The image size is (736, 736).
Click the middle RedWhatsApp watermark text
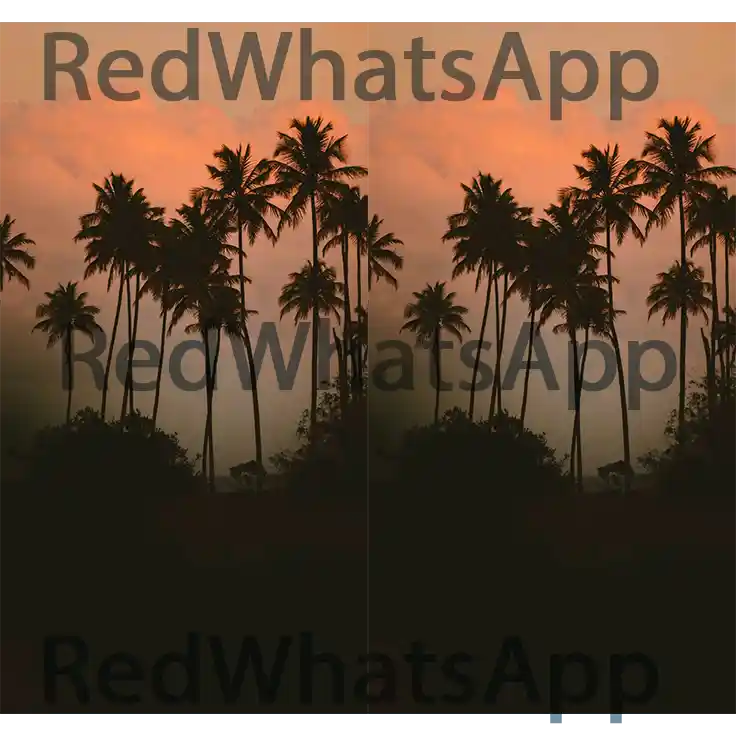pyautogui.click(x=368, y=358)
